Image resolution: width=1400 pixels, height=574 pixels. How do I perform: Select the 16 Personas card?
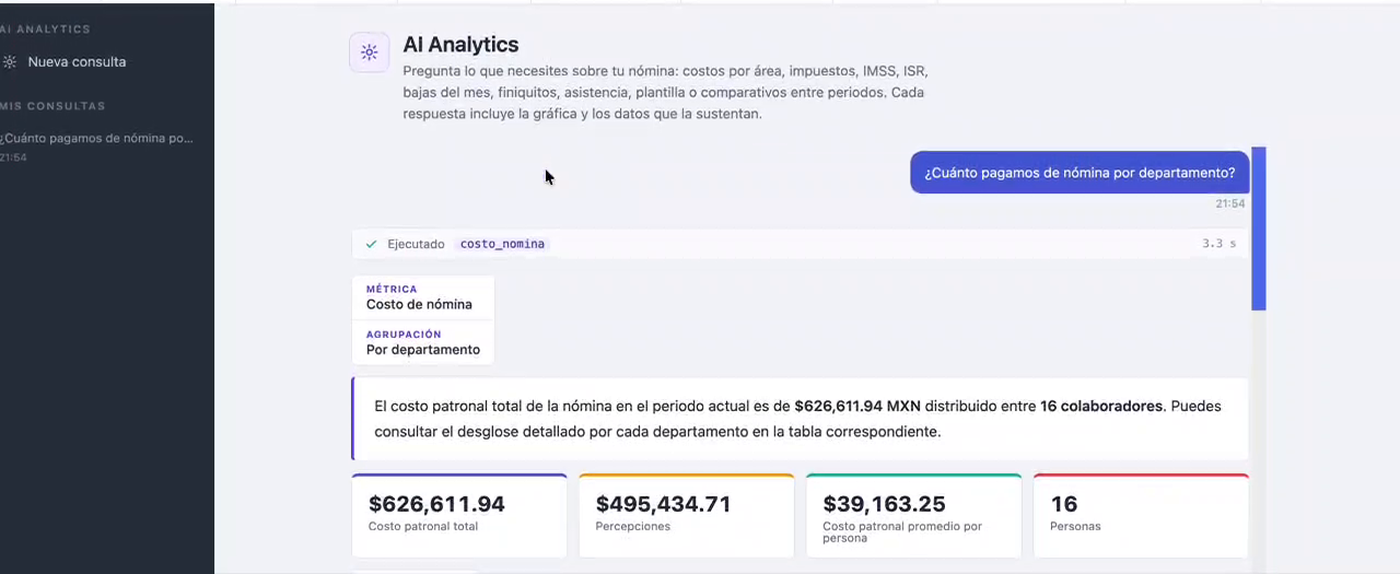coord(1140,515)
